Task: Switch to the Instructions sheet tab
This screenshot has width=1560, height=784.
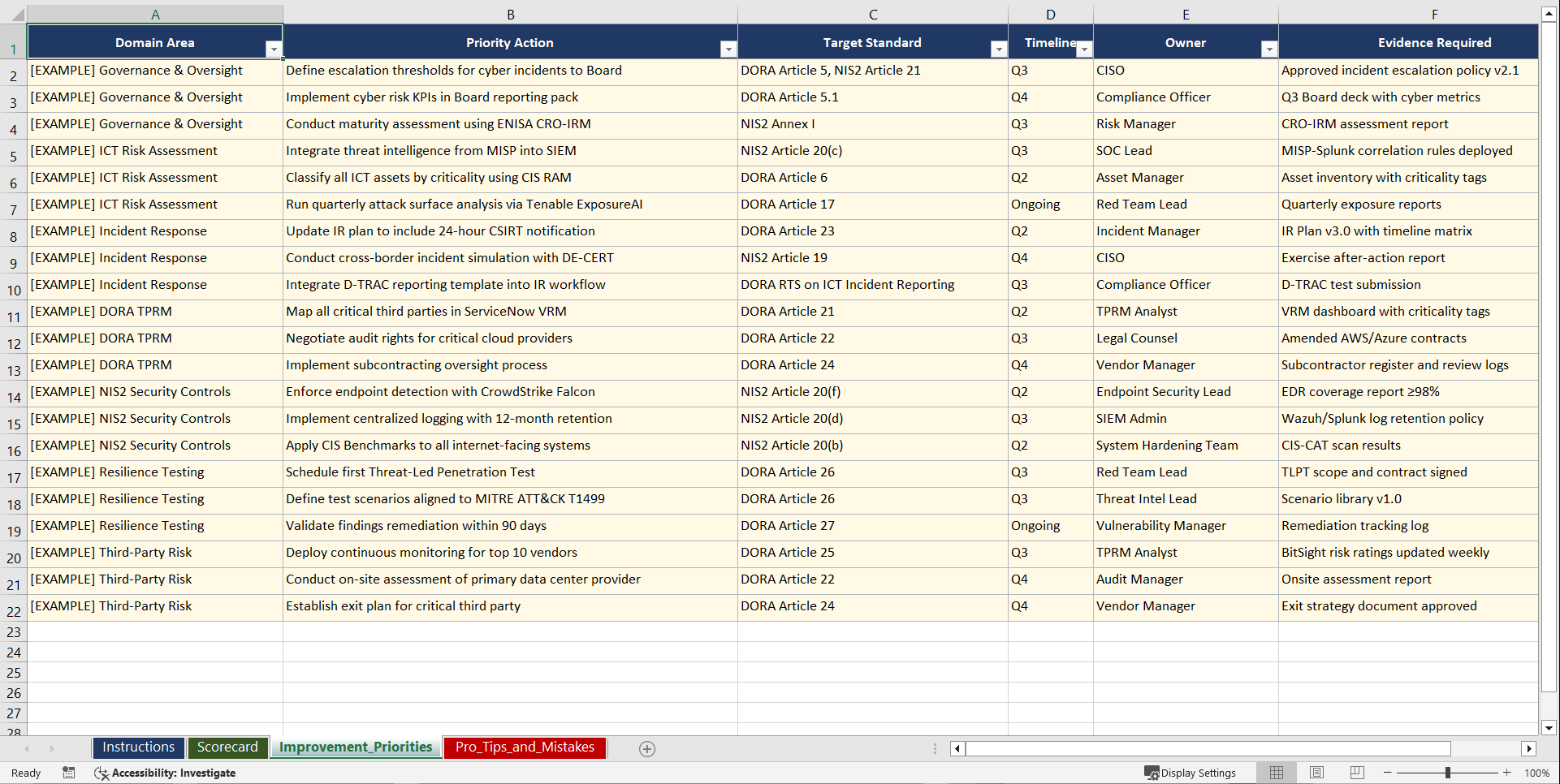Action: pos(138,747)
